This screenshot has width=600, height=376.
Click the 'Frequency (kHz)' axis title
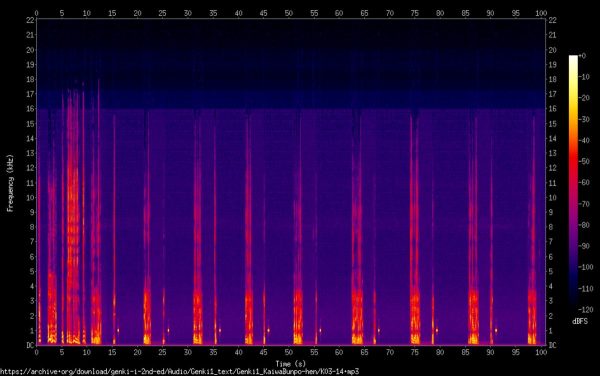(10, 183)
